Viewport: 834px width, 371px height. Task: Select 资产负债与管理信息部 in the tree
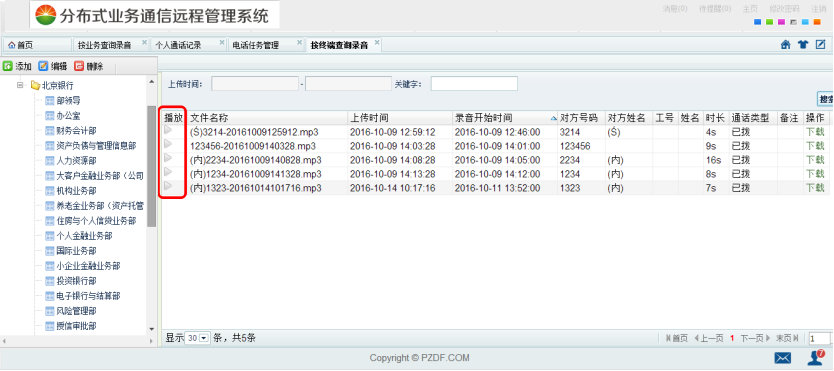click(96, 146)
